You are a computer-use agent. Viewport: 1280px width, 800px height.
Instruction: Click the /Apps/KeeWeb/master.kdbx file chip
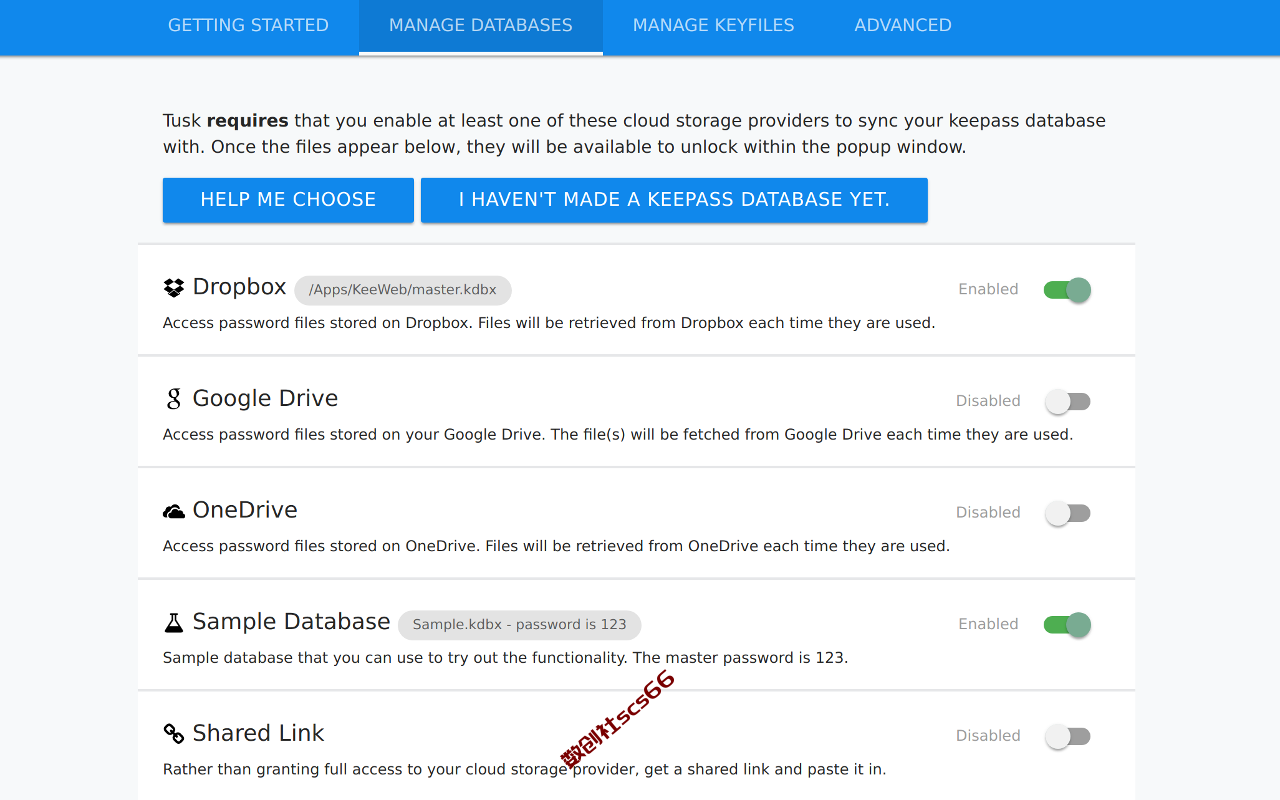pos(403,290)
